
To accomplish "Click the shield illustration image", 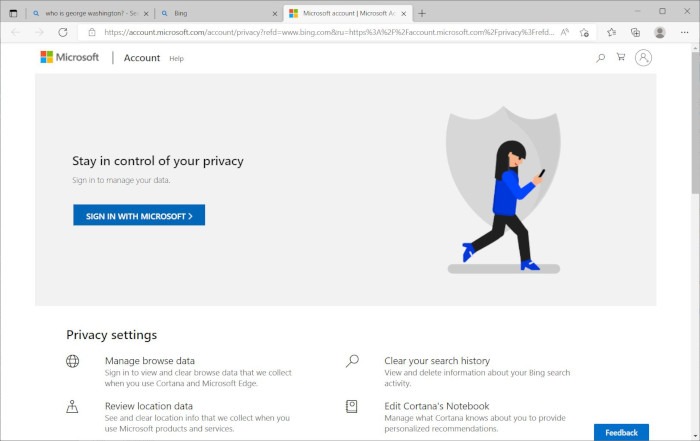I will click(504, 190).
